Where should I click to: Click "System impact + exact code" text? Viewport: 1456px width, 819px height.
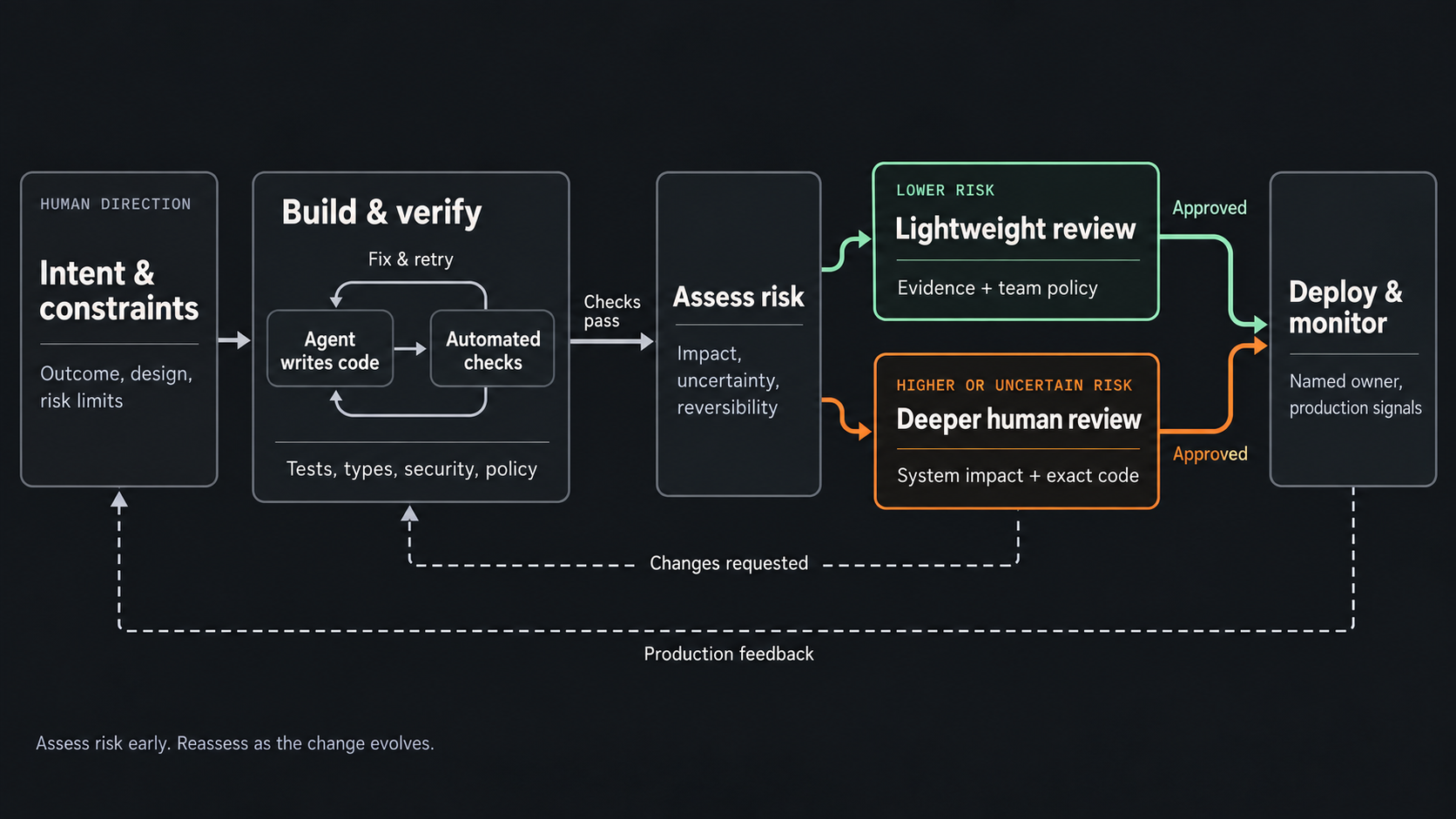tap(1018, 475)
